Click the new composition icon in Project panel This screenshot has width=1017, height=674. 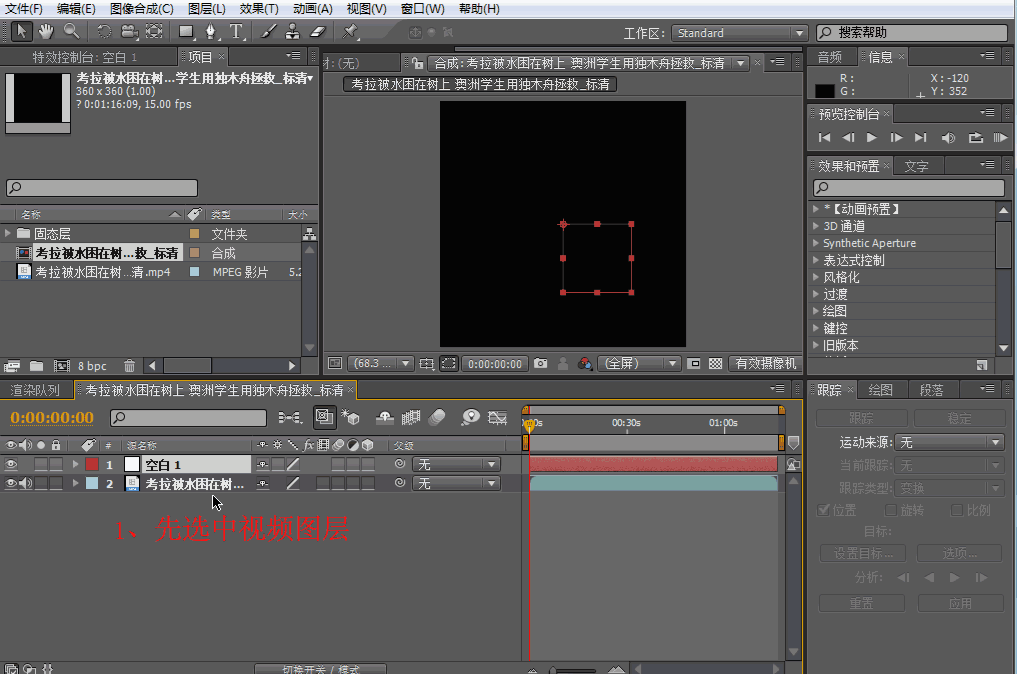point(62,366)
